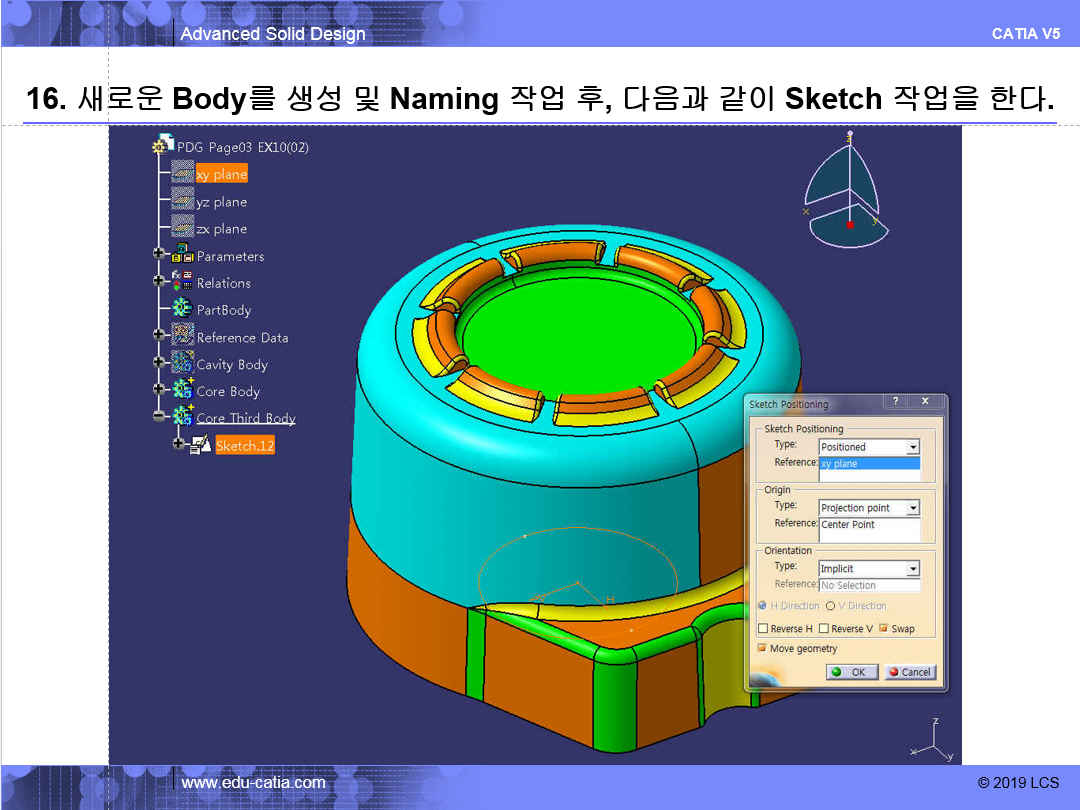Click the help question mark button
The height and width of the screenshot is (810, 1080).
click(x=895, y=402)
